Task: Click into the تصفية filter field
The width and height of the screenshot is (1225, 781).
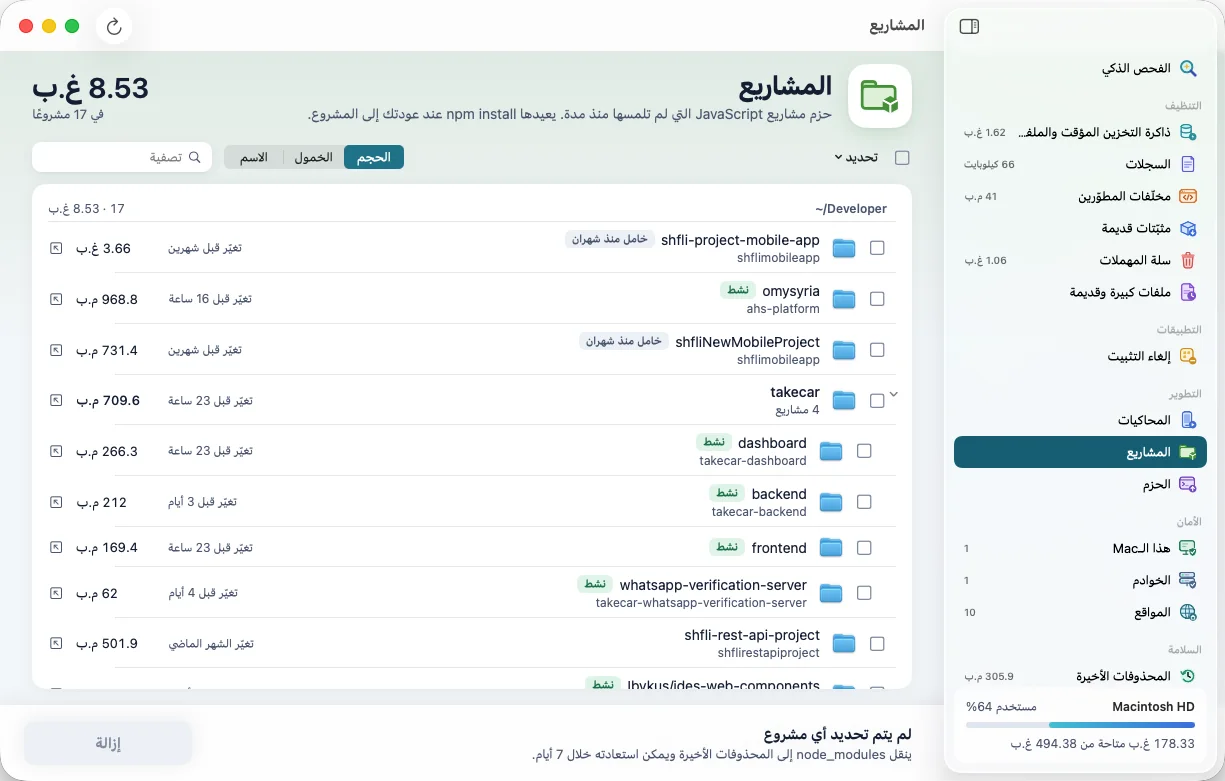Action: (x=122, y=157)
